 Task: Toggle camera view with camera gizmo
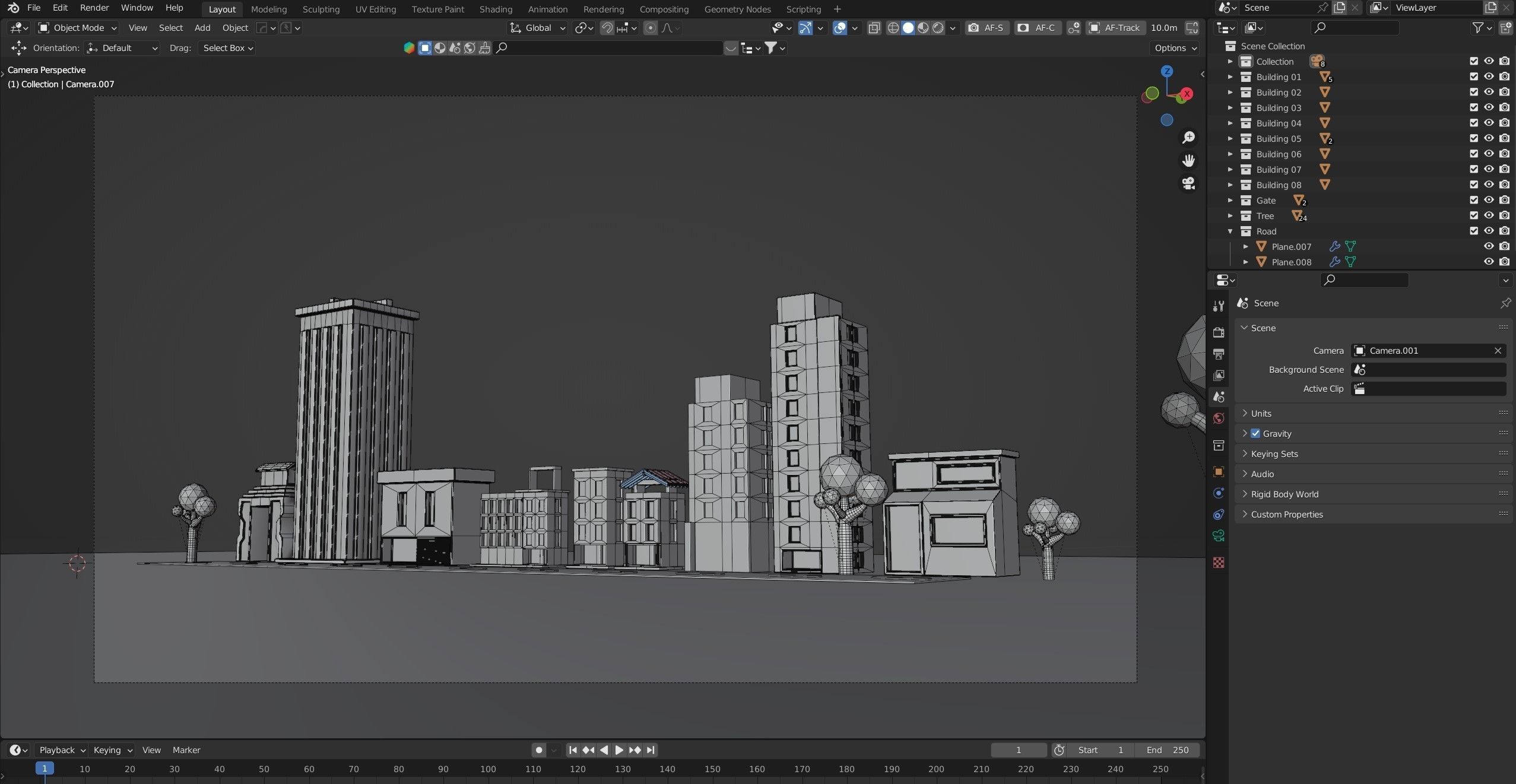[1188, 183]
